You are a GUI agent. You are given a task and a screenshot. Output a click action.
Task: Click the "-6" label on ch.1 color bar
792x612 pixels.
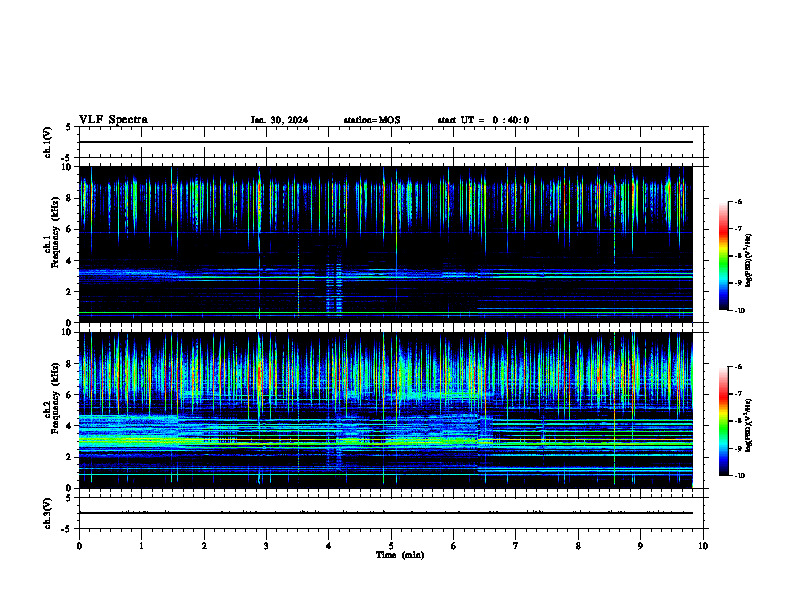(738, 201)
